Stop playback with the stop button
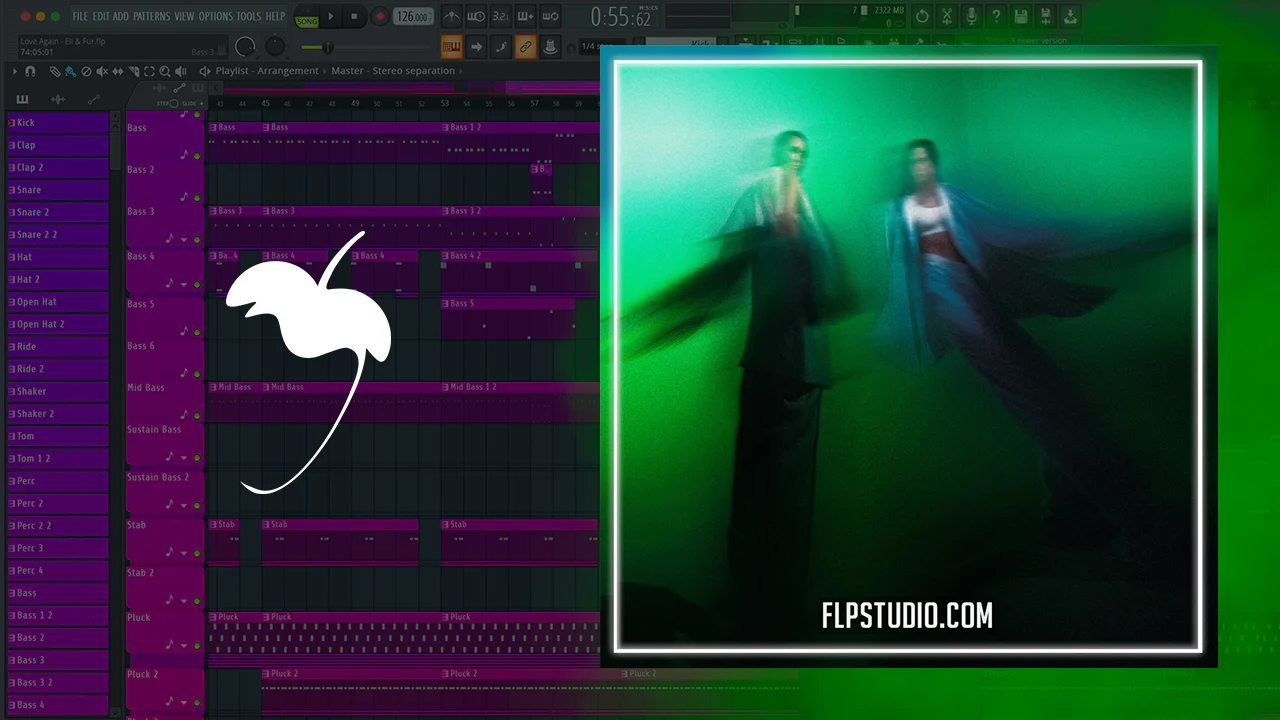 pyautogui.click(x=354, y=16)
